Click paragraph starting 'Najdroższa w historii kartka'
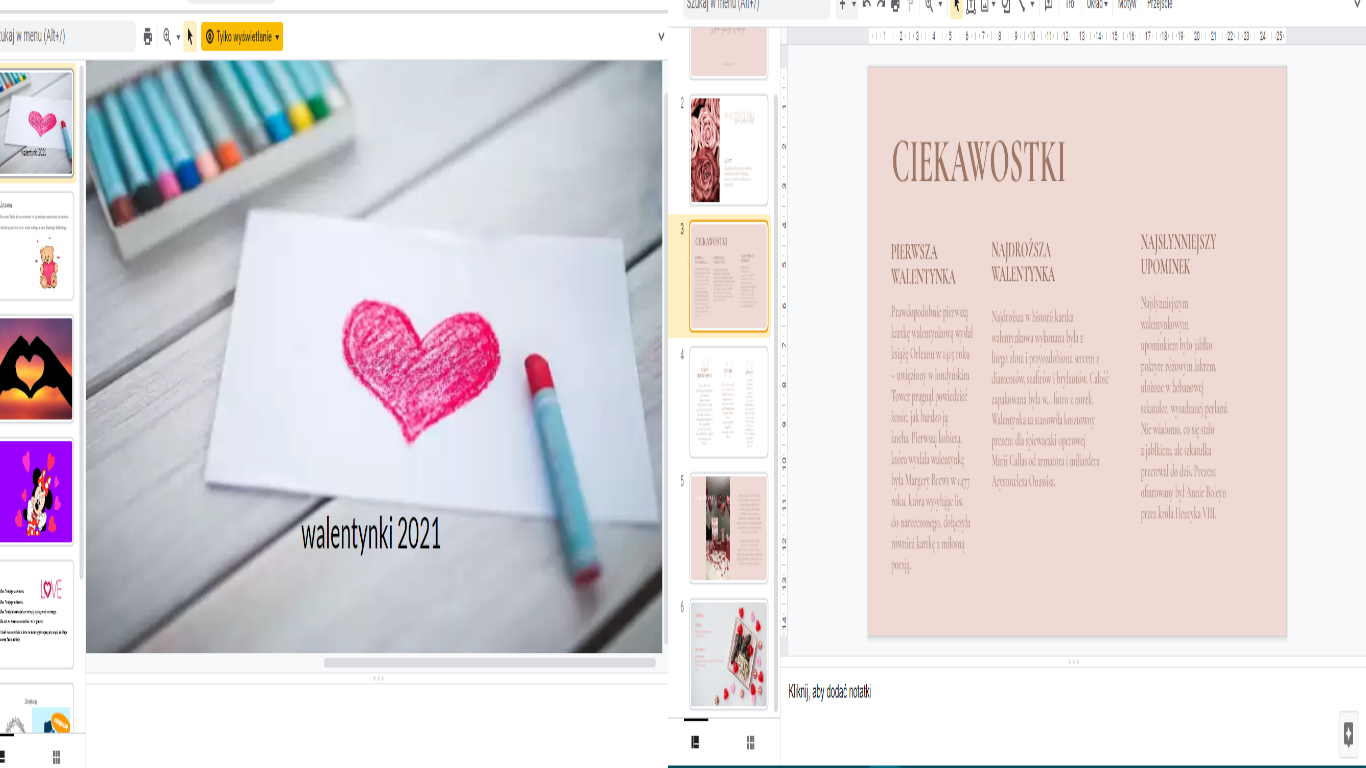Viewport: 1366px width, 768px height. tap(1050, 398)
